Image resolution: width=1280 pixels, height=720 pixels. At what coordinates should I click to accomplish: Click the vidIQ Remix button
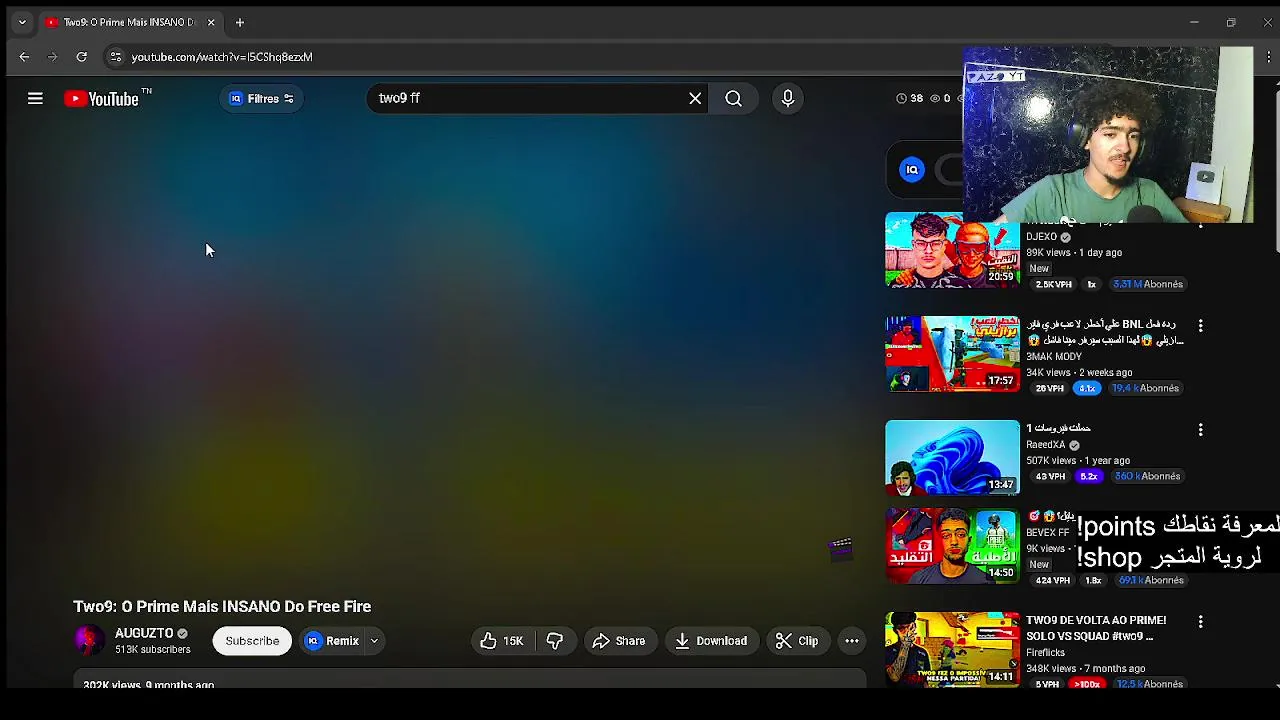click(332, 641)
